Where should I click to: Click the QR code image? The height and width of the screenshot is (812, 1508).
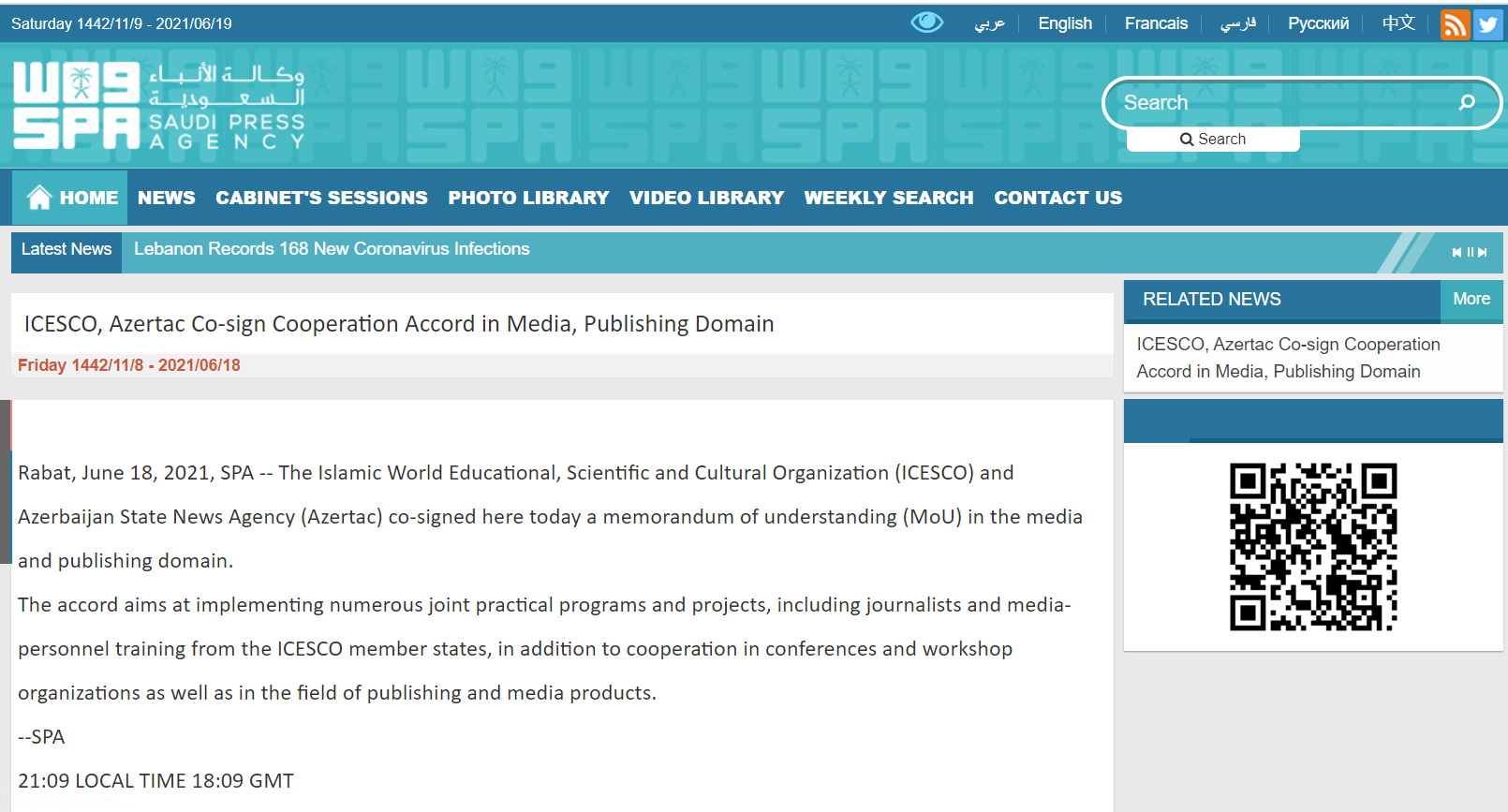point(1313,547)
